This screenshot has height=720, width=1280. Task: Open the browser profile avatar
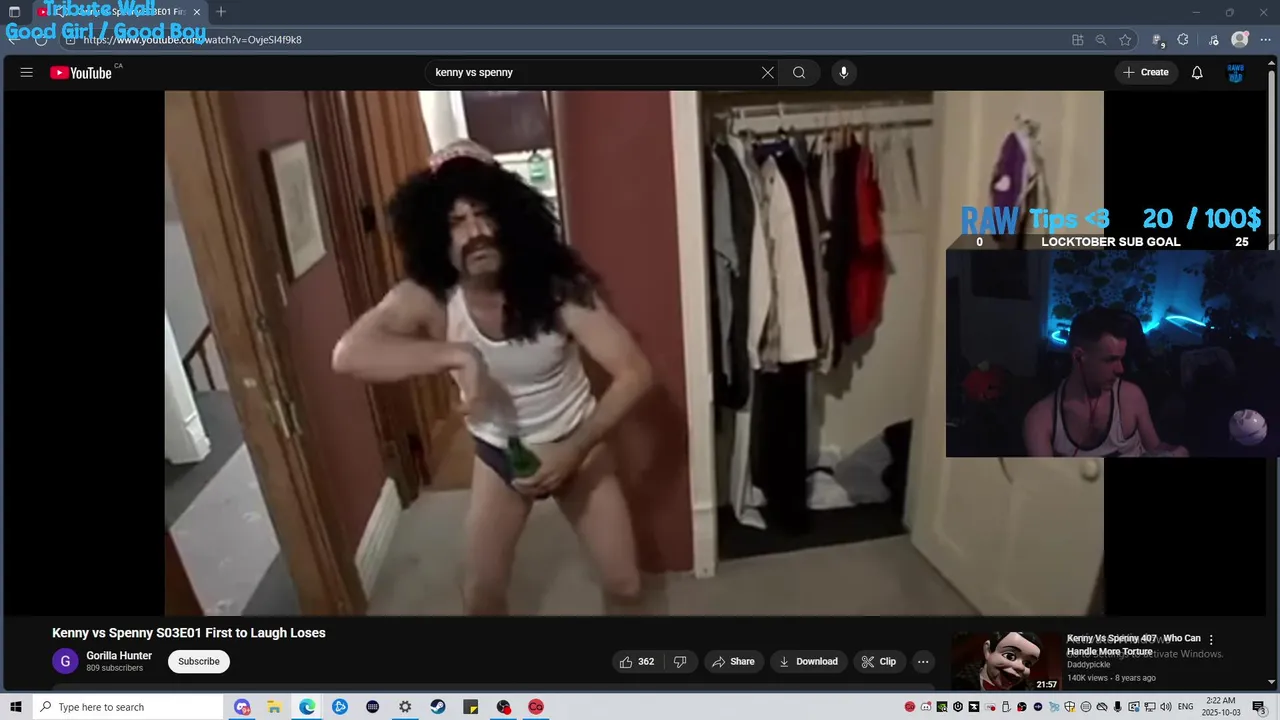[x=1240, y=40]
